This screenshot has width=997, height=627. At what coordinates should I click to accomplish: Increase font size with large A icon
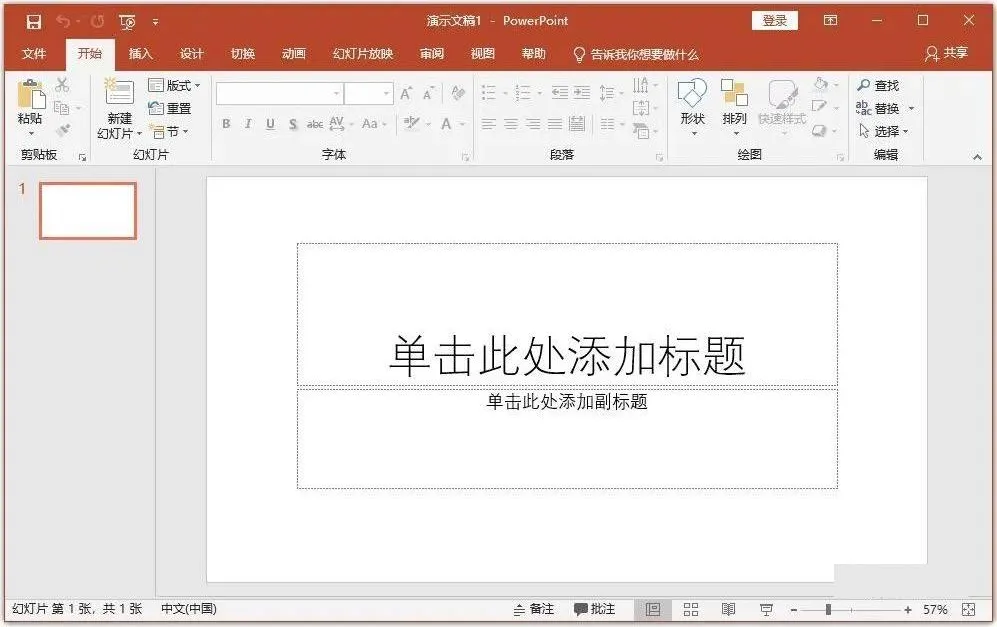tap(406, 93)
